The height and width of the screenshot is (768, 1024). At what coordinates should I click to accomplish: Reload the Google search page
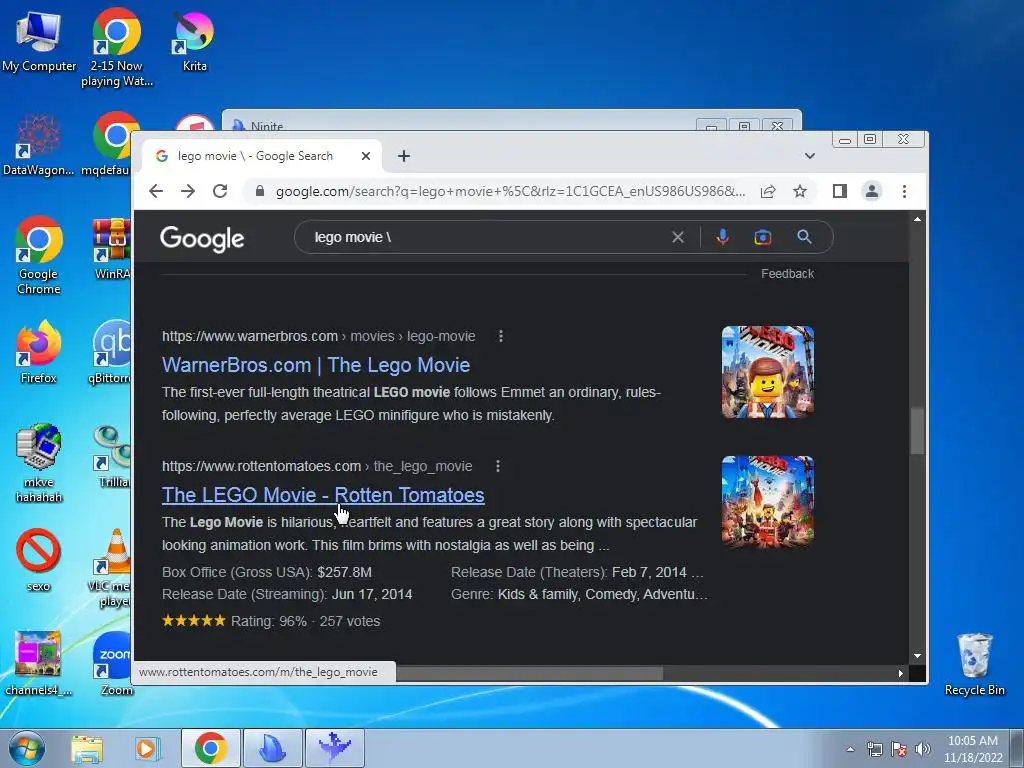pyautogui.click(x=220, y=191)
